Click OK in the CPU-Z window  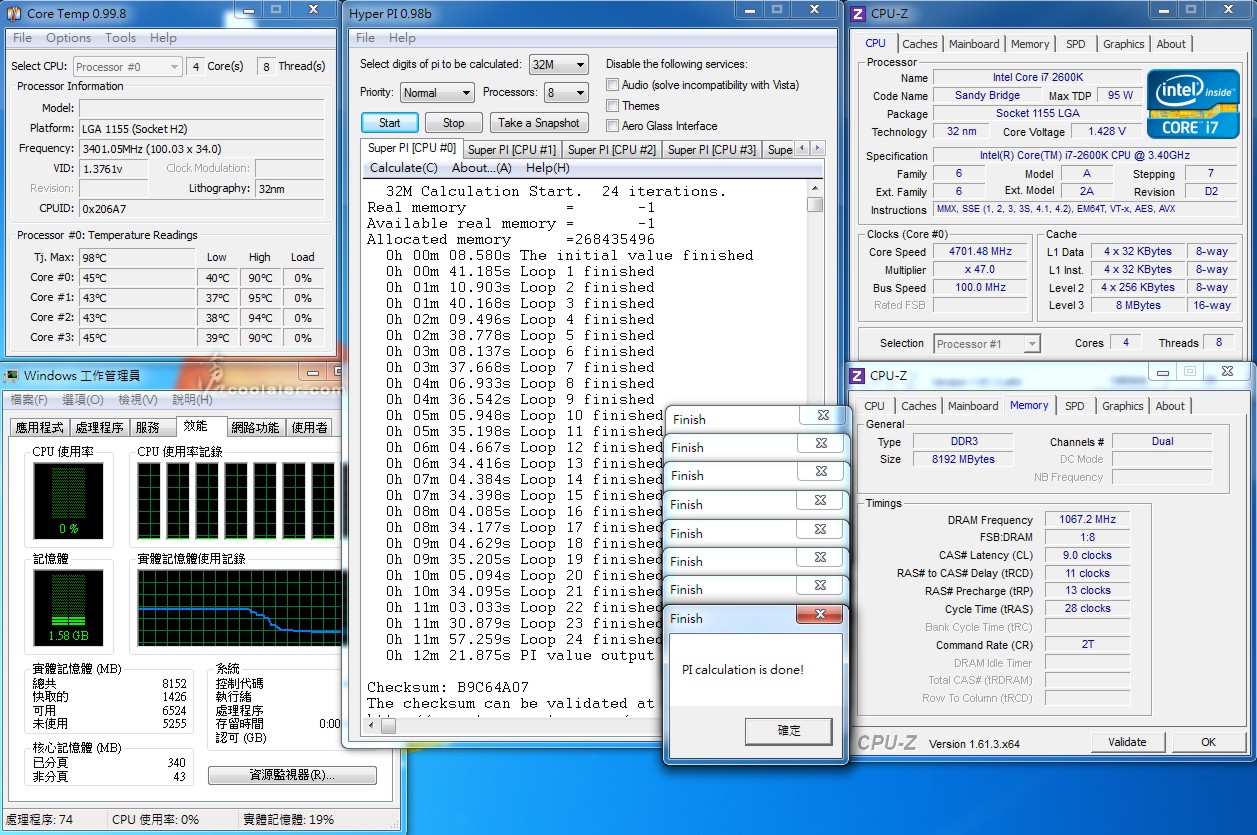1208,742
